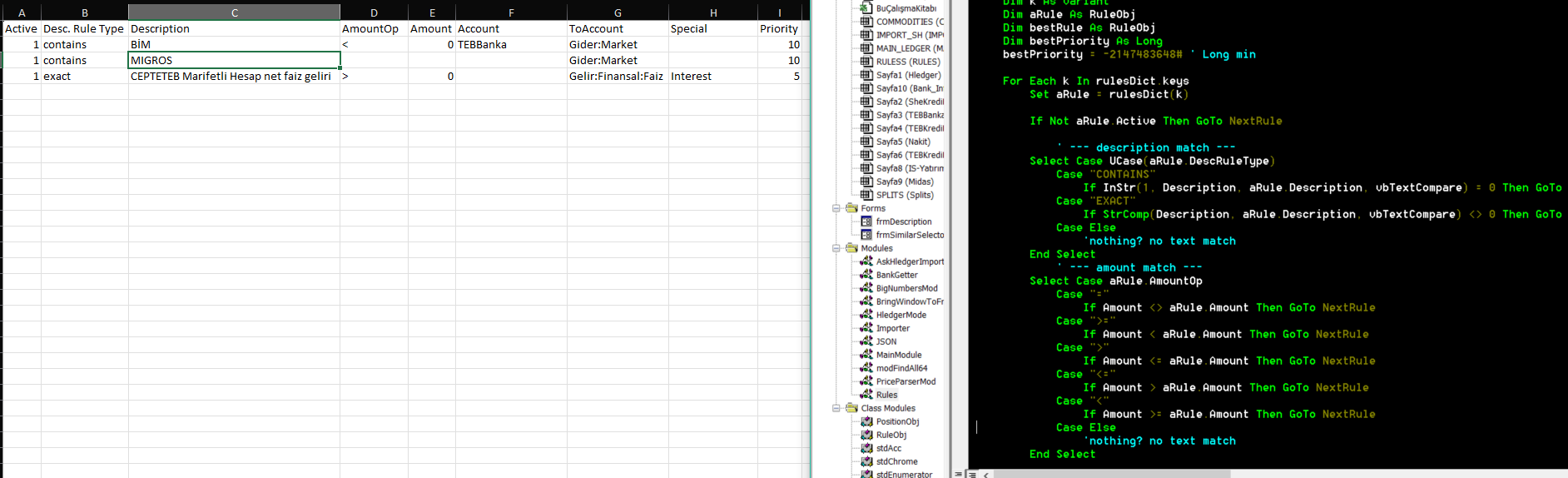Select Sayfa8 (IS-Yatırım) sheet icon

coord(866,168)
